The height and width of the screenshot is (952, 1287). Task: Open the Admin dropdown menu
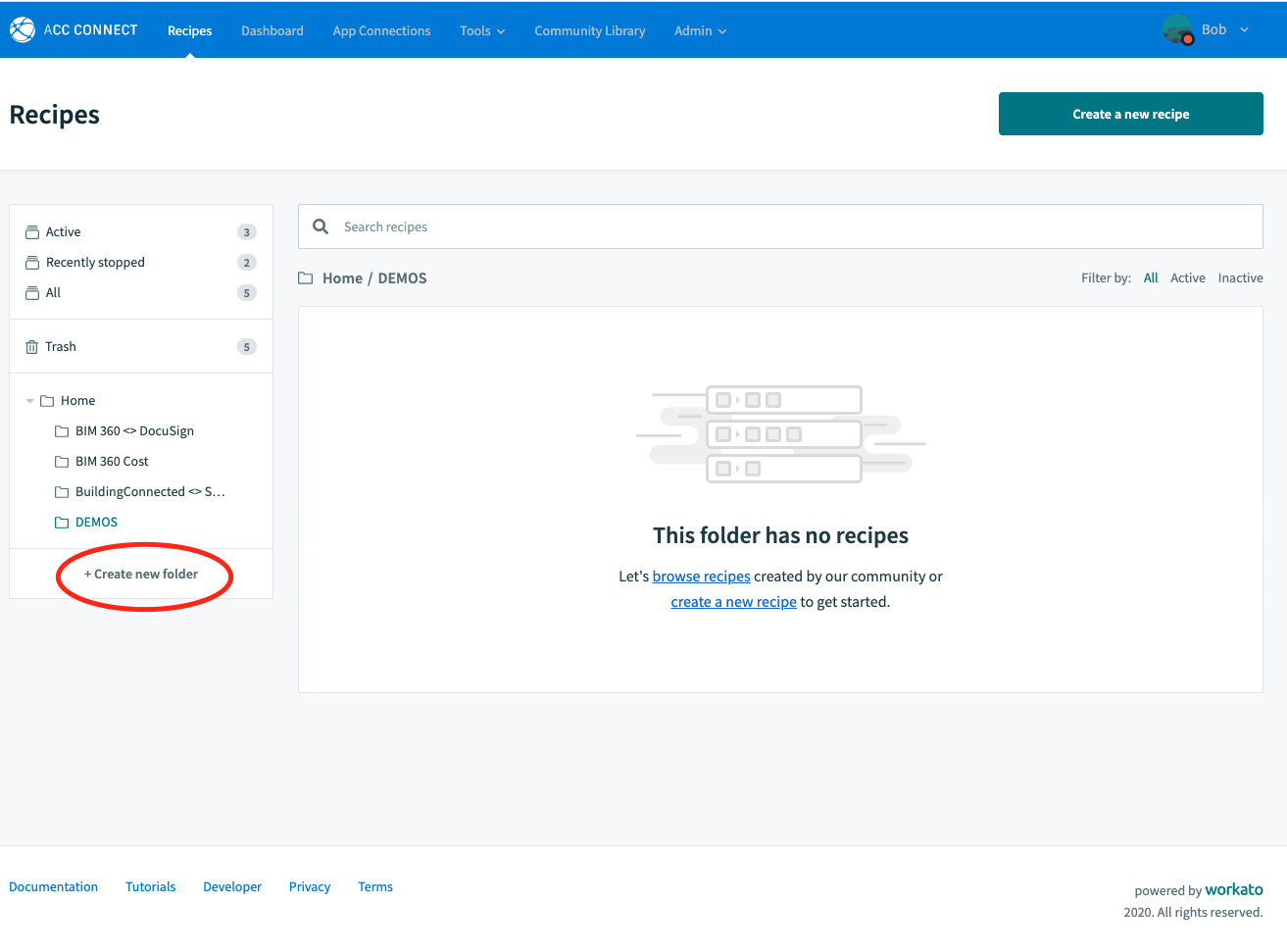click(700, 31)
